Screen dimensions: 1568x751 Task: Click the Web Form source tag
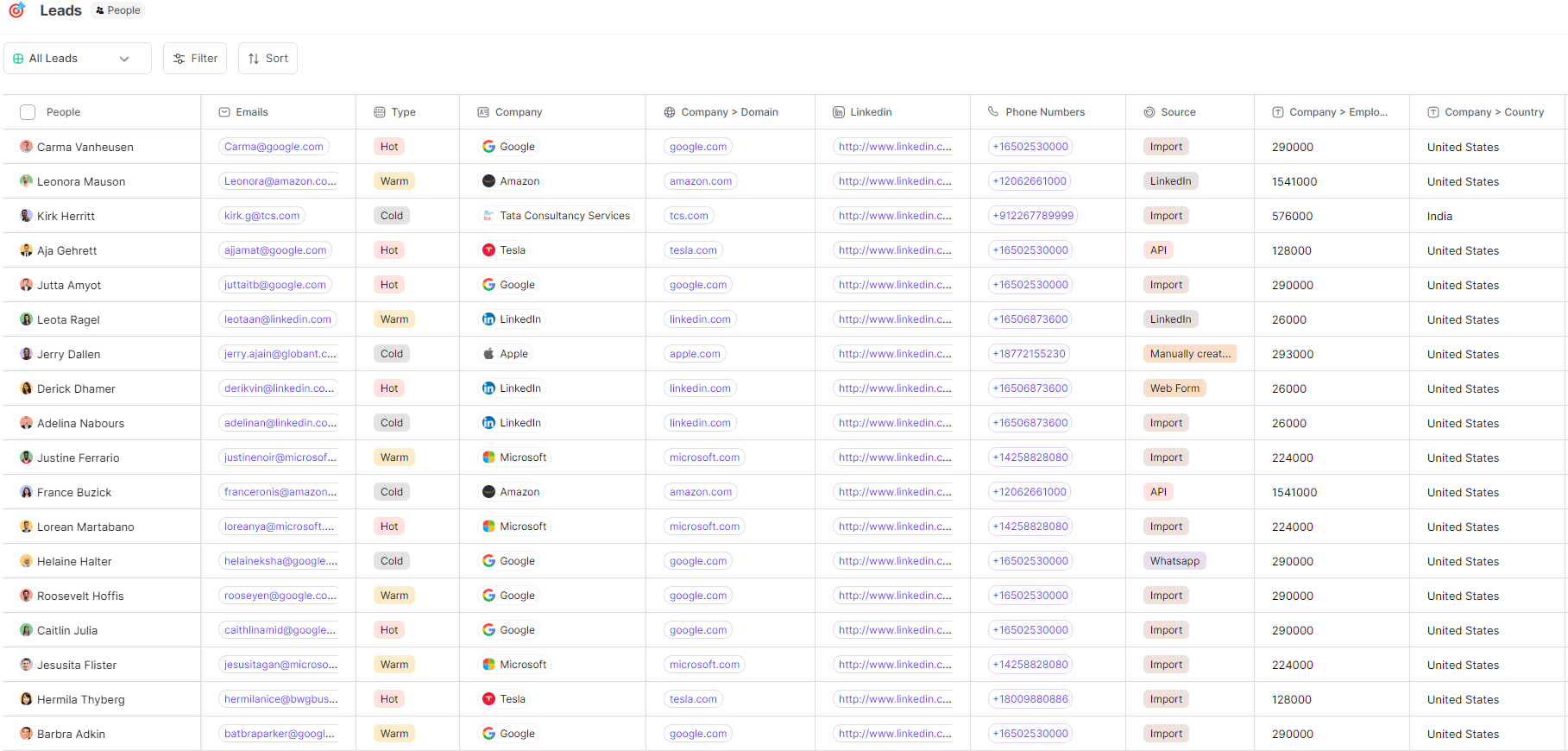pos(1174,388)
